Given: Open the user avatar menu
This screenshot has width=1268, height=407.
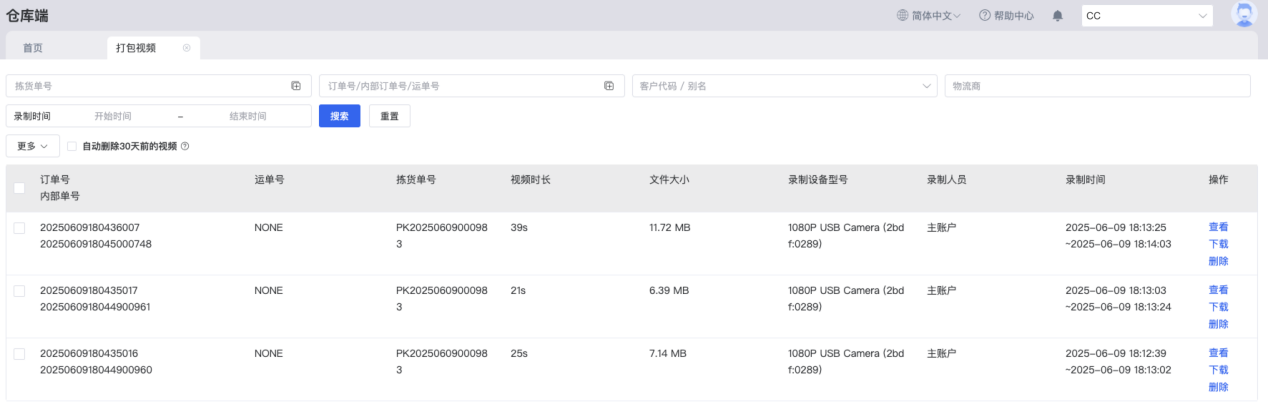Looking at the screenshot, I should pyautogui.click(x=1243, y=15).
